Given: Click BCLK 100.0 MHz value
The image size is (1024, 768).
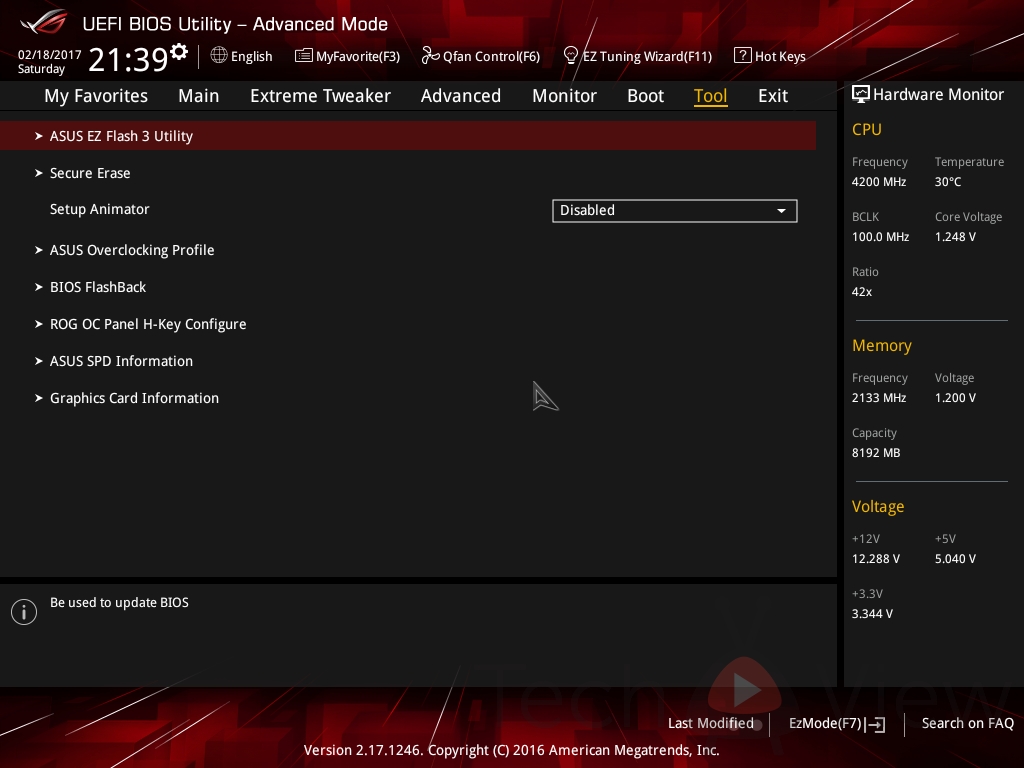Looking at the screenshot, I should pos(880,237).
